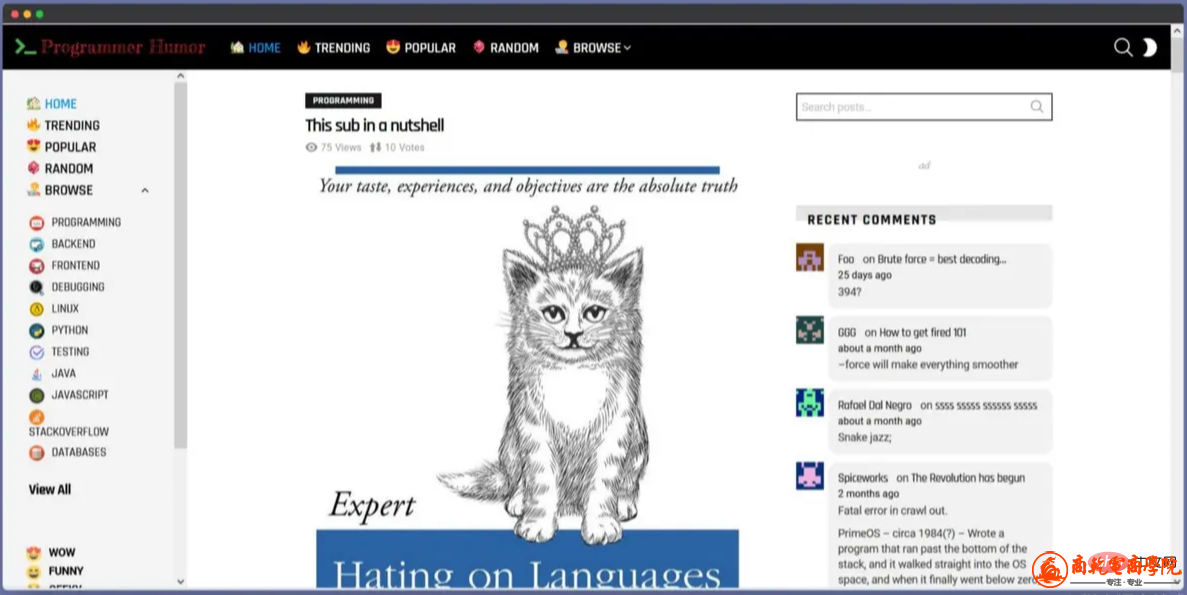Go to Popular in the top menu
This screenshot has width=1187, height=595.
point(420,48)
